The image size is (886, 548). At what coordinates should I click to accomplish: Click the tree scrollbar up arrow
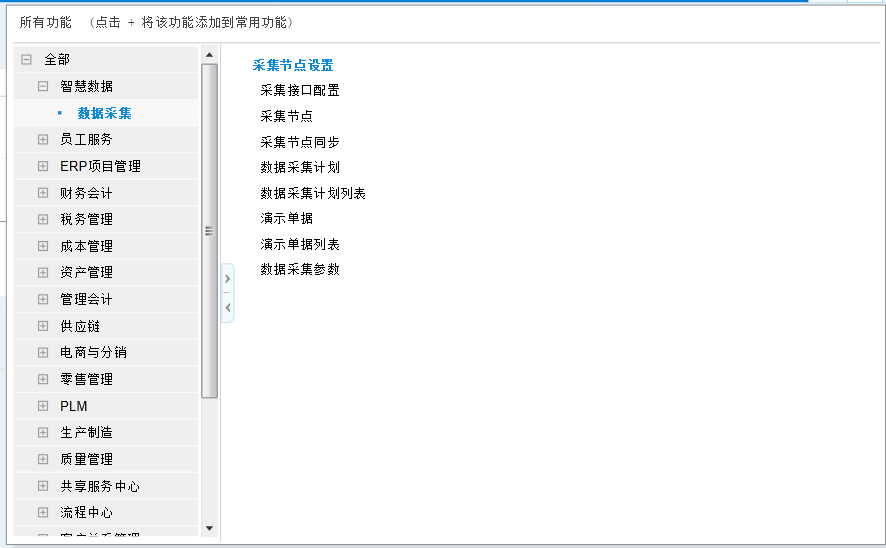[209, 55]
